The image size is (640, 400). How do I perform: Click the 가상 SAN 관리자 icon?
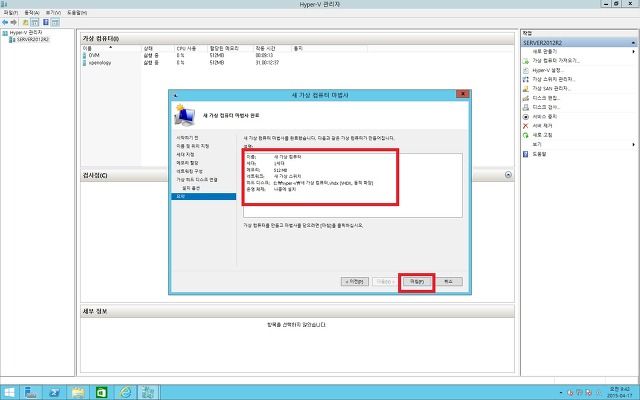click(x=526, y=89)
